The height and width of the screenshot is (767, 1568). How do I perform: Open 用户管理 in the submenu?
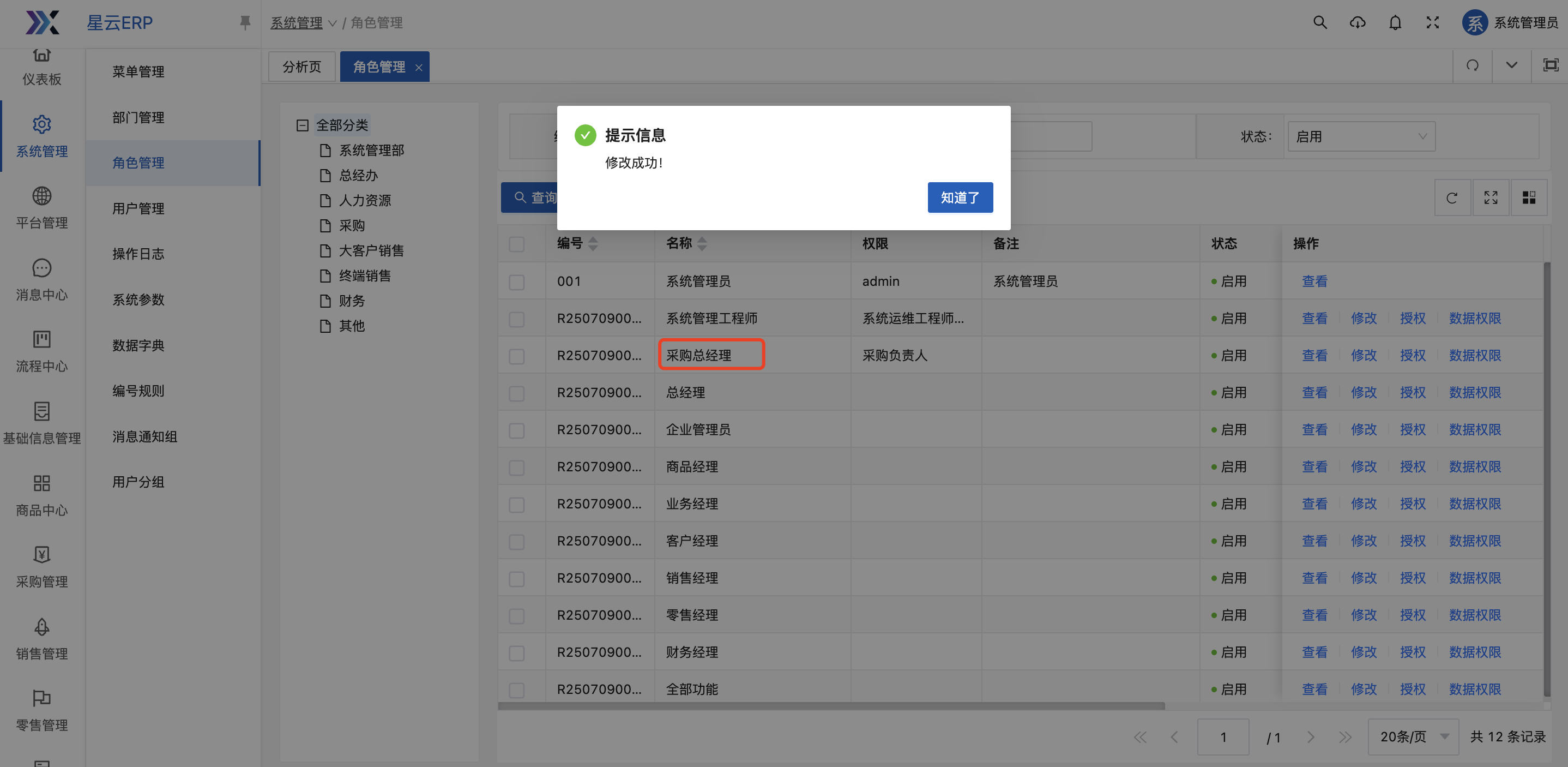click(x=138, y=208)
